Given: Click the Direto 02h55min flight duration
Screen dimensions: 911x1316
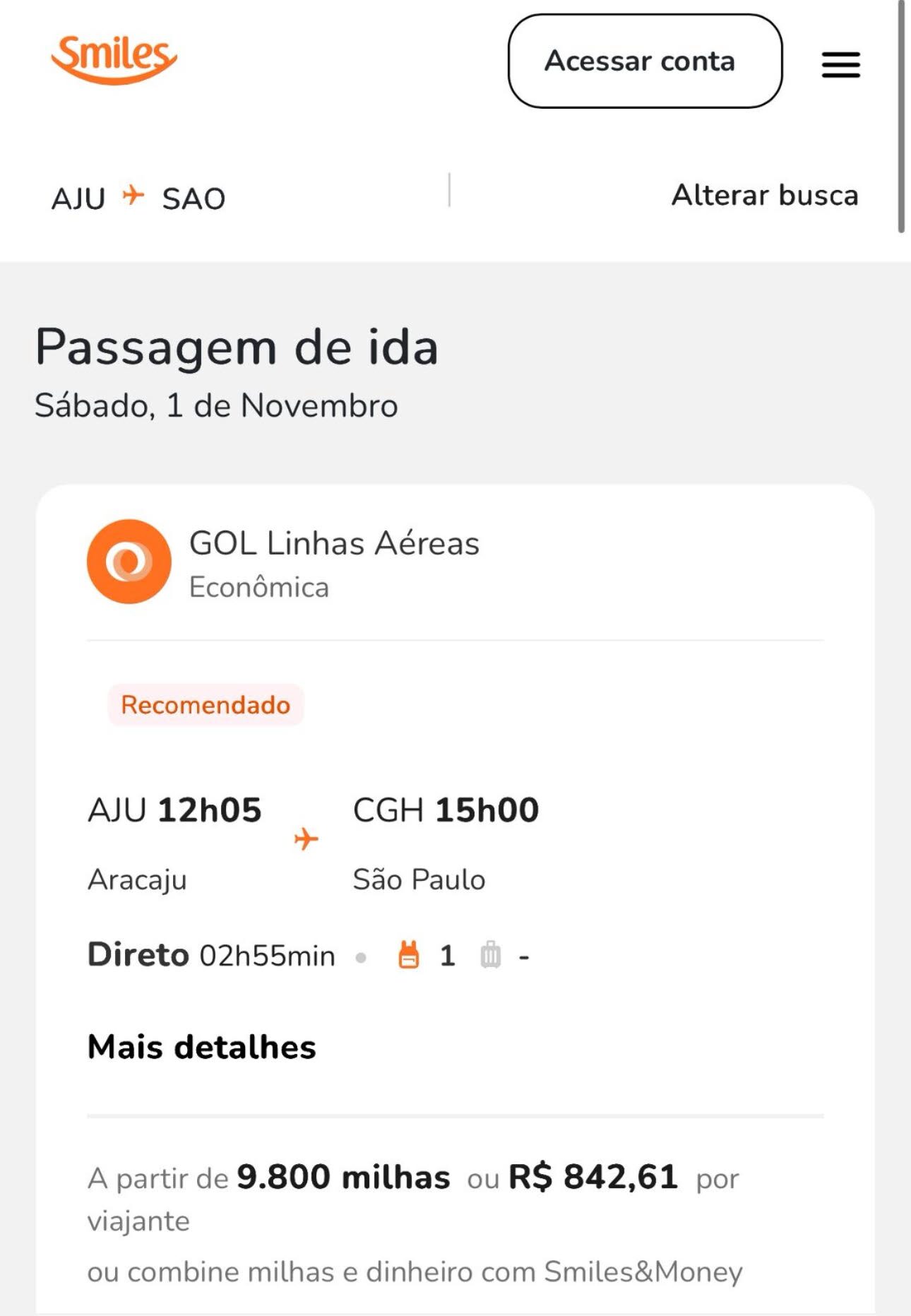Looking at the screenshot, I should [x=211, y=955].
